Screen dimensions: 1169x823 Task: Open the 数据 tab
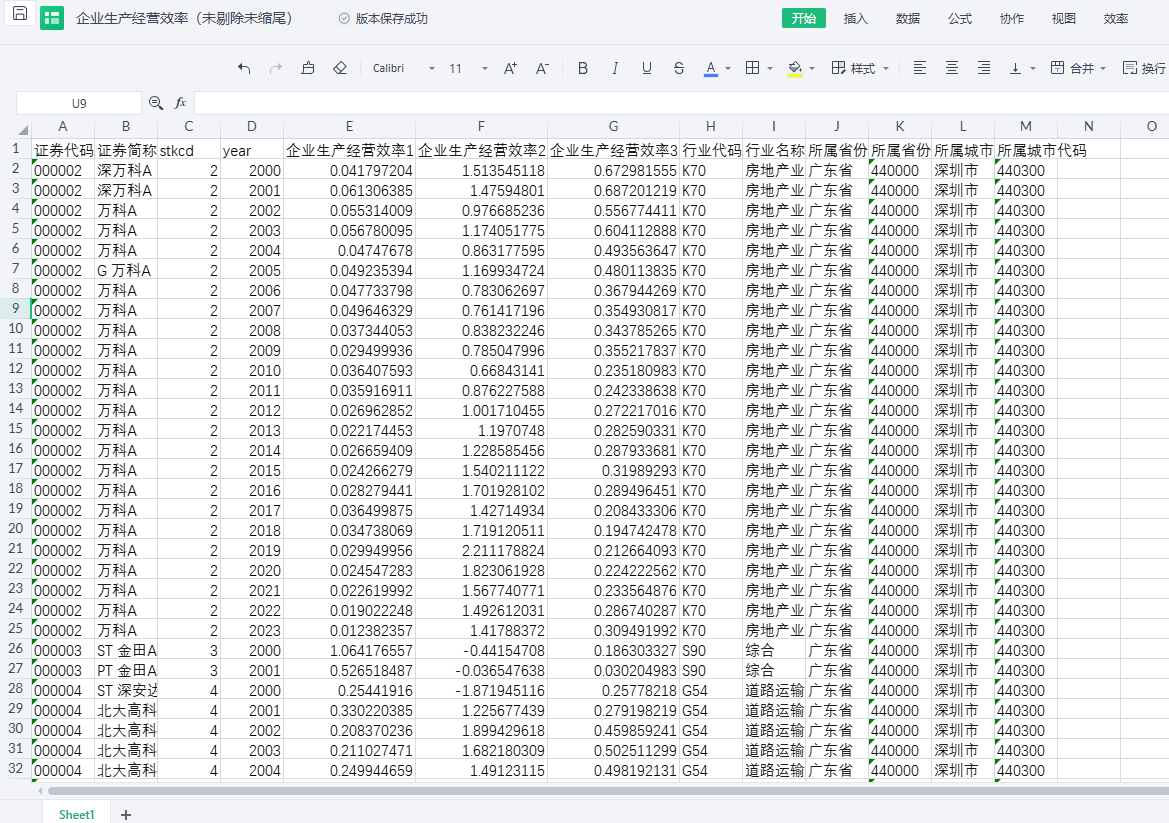click(x=908, y=19)
